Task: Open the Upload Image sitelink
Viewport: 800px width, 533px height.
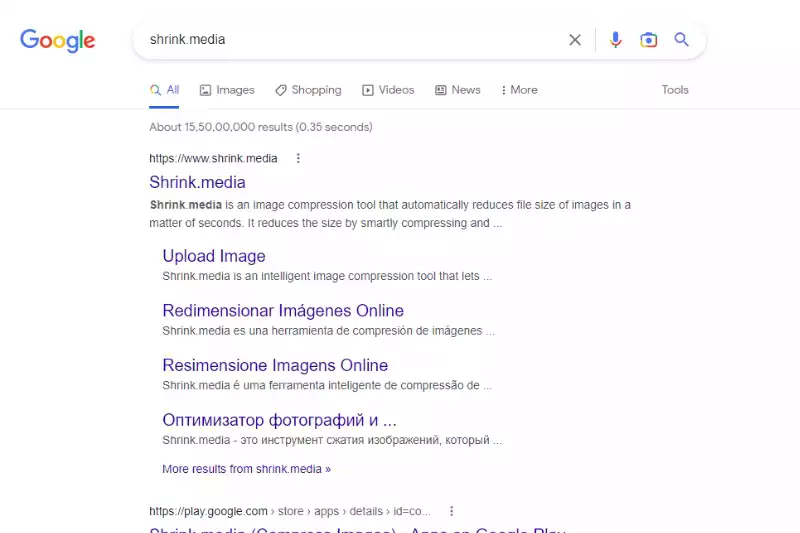Action: coord(214,256)
